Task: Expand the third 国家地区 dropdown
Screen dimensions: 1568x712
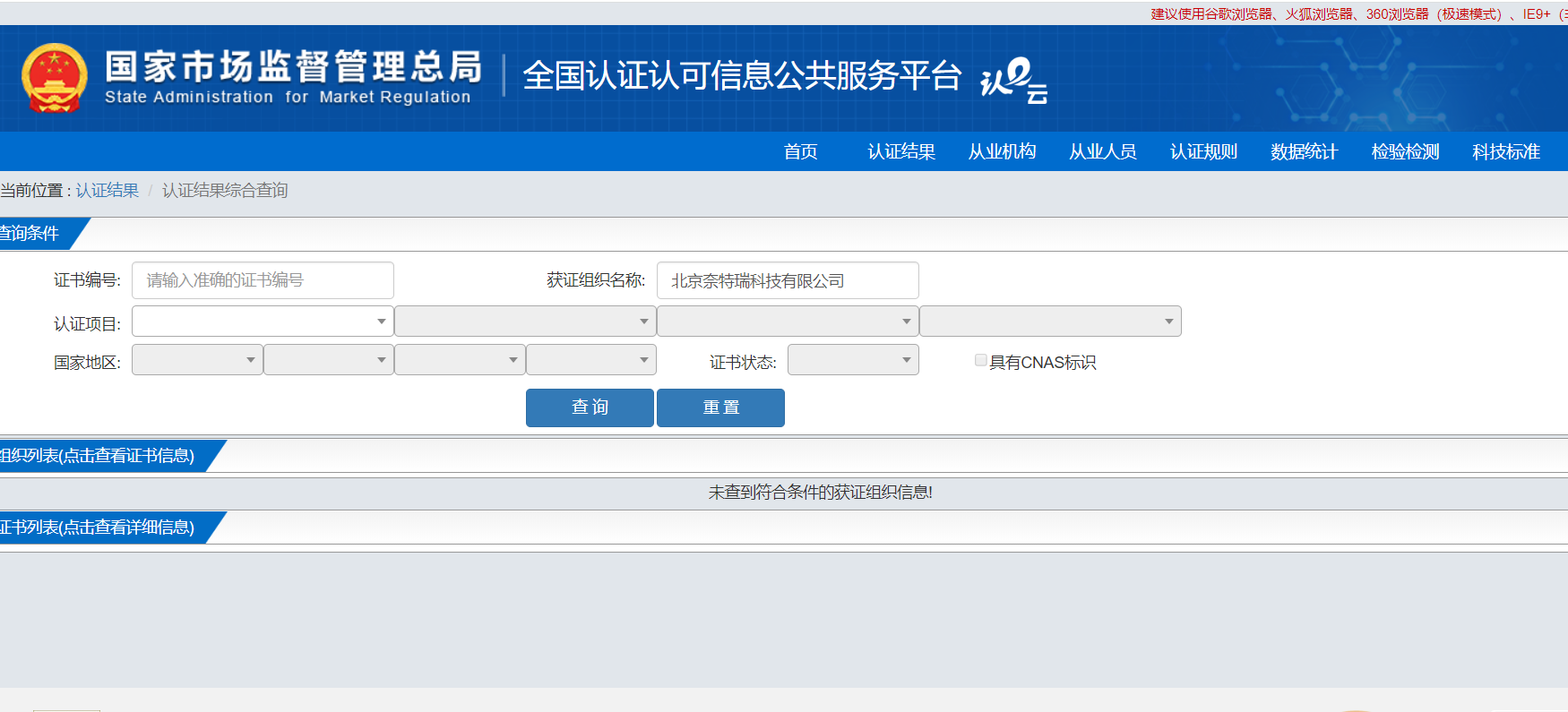Action: pos(460,360)
